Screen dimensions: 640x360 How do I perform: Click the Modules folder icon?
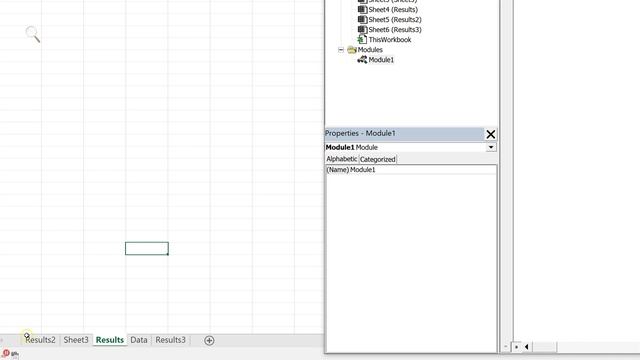coord(352,50)
